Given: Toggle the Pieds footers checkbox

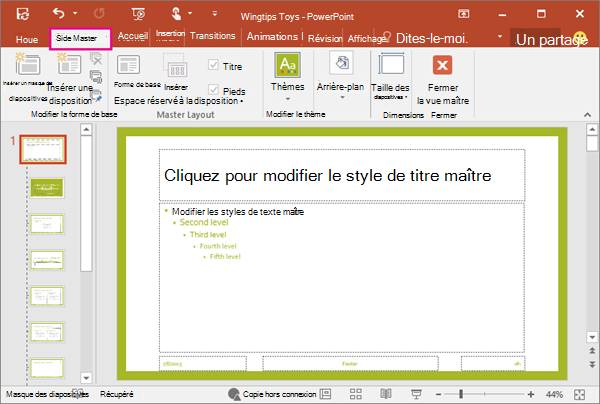Looking at the screenshot, I should pos(213,90).
